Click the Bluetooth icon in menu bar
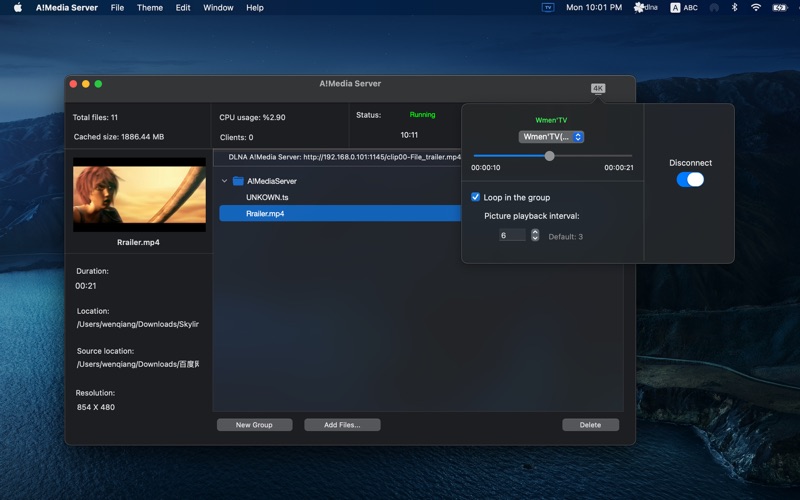The height and width of the screenshot is (500, 800). tap(733, 7)
